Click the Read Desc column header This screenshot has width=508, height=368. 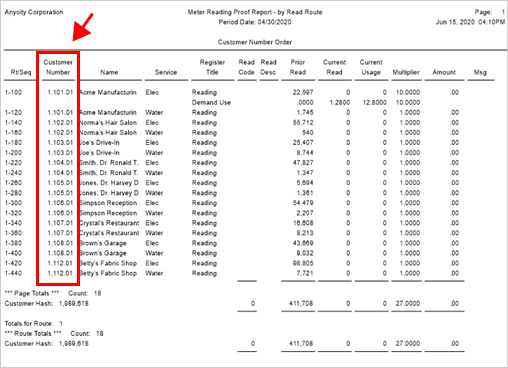point(268,67)
